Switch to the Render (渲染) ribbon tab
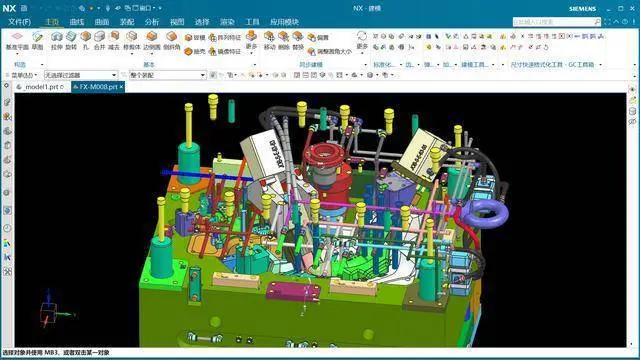The image size is (640, 360). point(227,22)
